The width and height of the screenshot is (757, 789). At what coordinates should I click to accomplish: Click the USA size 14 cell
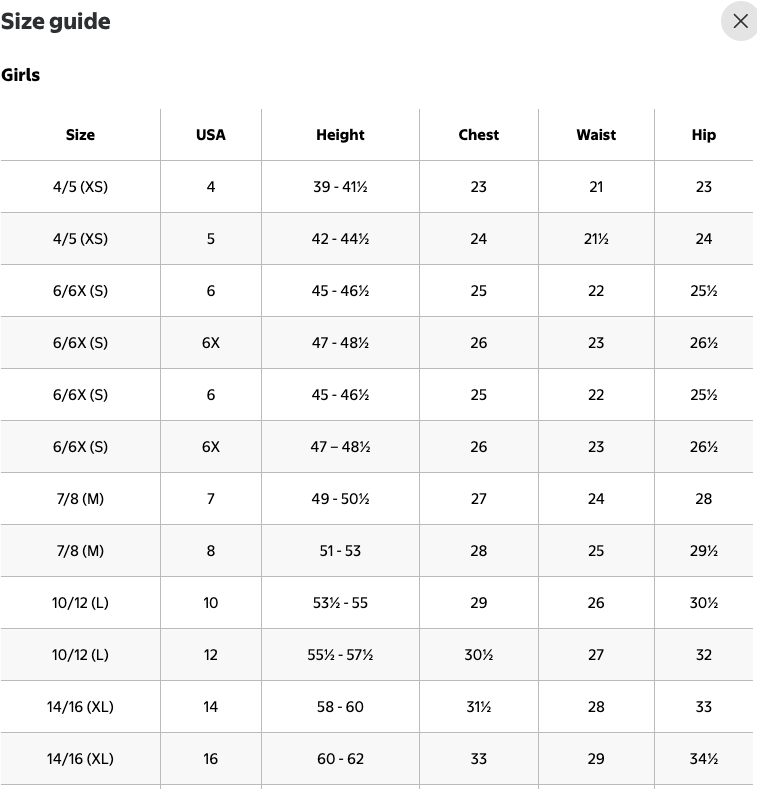[211, 707]
